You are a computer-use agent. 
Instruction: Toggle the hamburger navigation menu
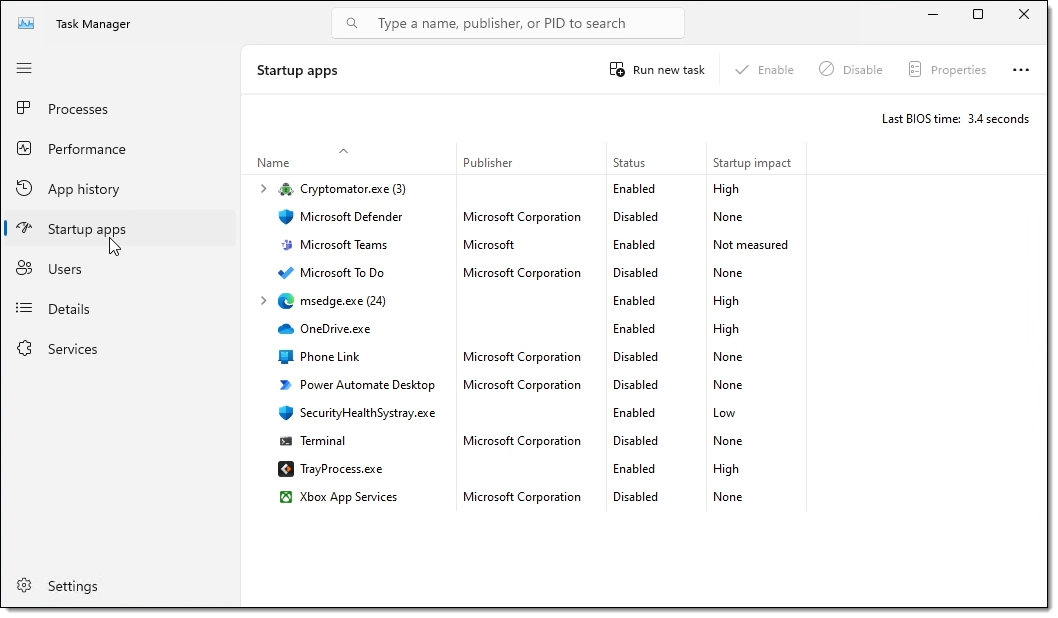click(x=24, y=68)
